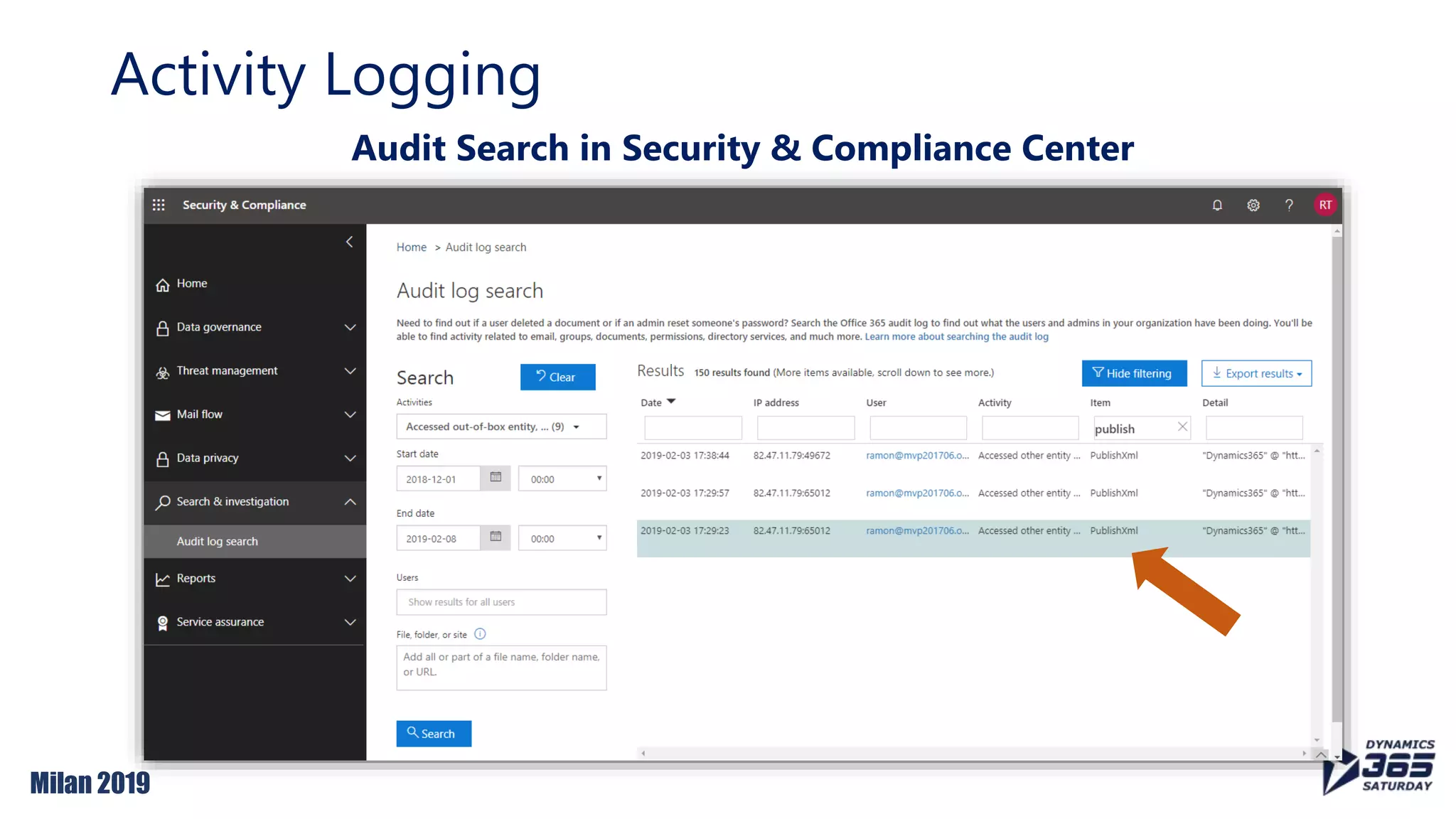Open the Activities dropdown
The image size is (1456, 819).
pos(501,427)
